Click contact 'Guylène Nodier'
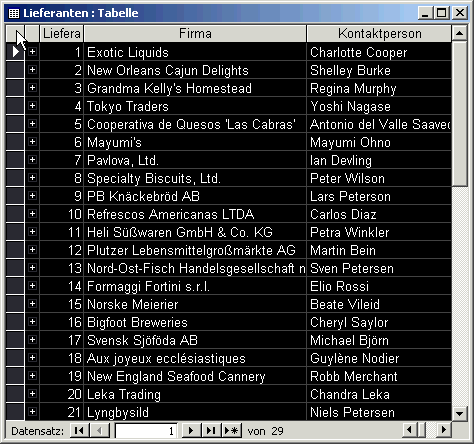This screenshot has width=474, height=444. 379,358
